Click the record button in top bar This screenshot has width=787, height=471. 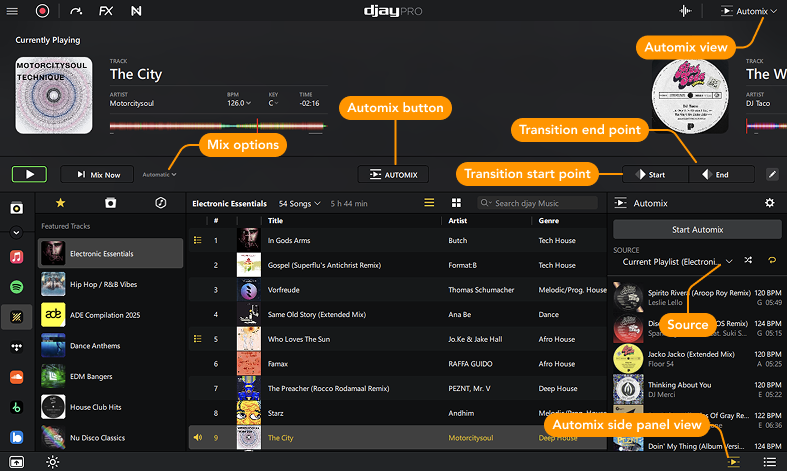(42, 11)
